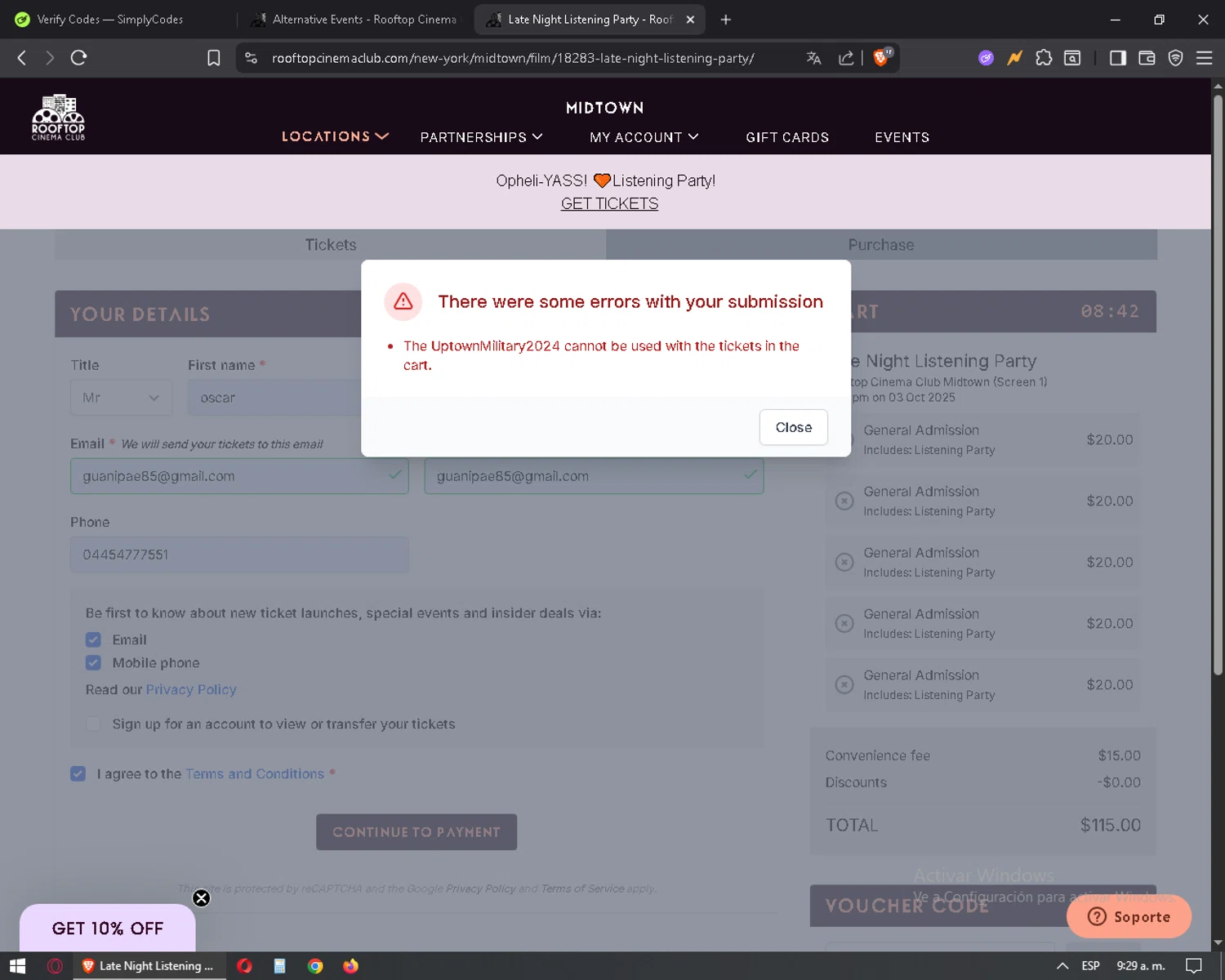Click GET 10% OFF offer button

[x=108, y=929]
